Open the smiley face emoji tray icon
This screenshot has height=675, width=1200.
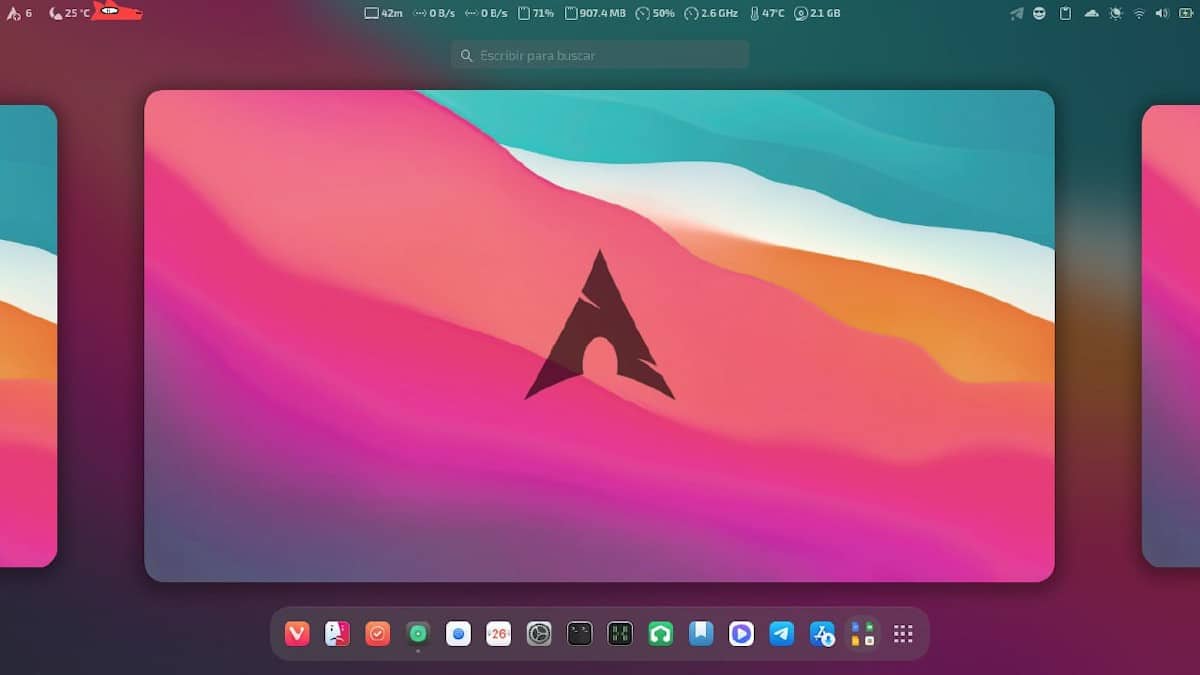point(1040,13)
